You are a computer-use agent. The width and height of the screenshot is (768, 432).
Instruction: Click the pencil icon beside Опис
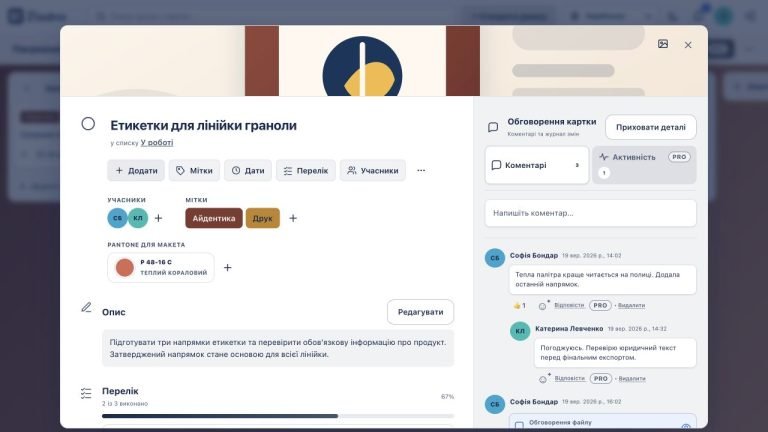[86, 308]
